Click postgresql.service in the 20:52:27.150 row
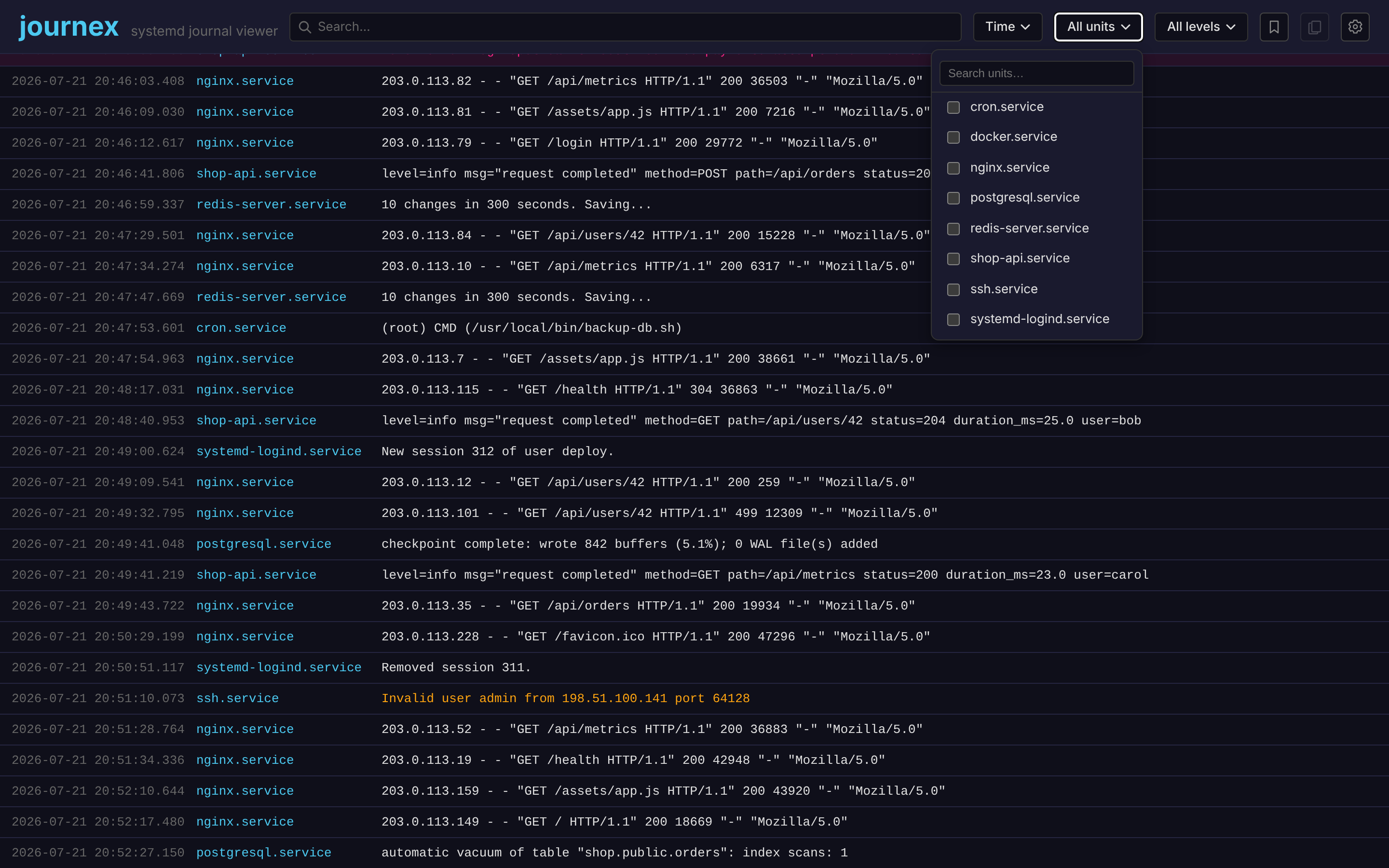The height and width of the screenshot is (868, 1389). click(263, 853)
